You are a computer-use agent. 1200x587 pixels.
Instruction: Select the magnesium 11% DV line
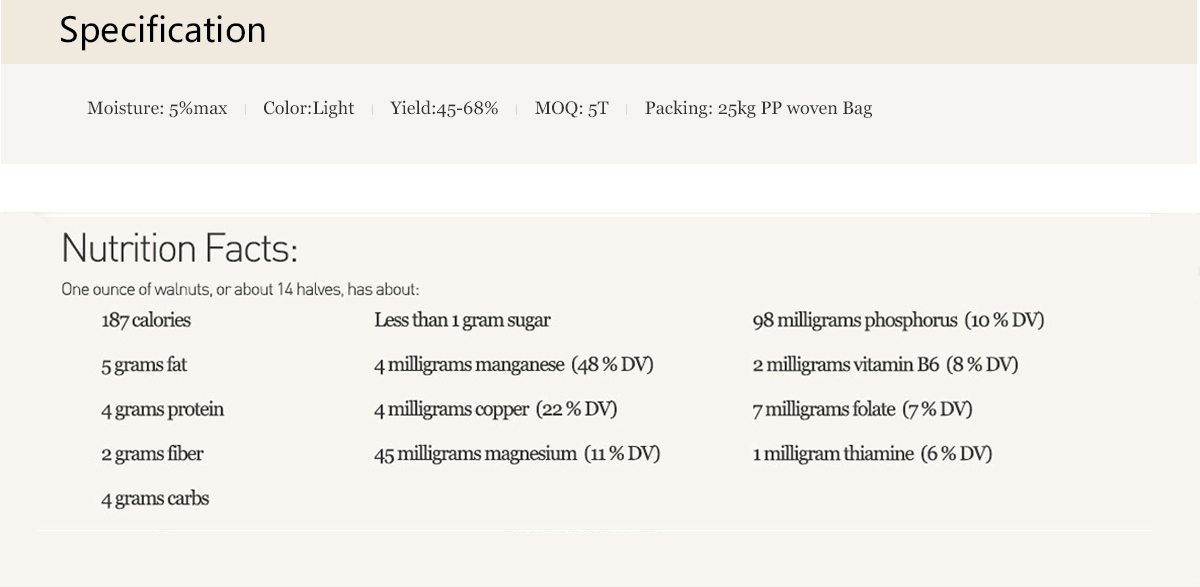click(517, 454)
